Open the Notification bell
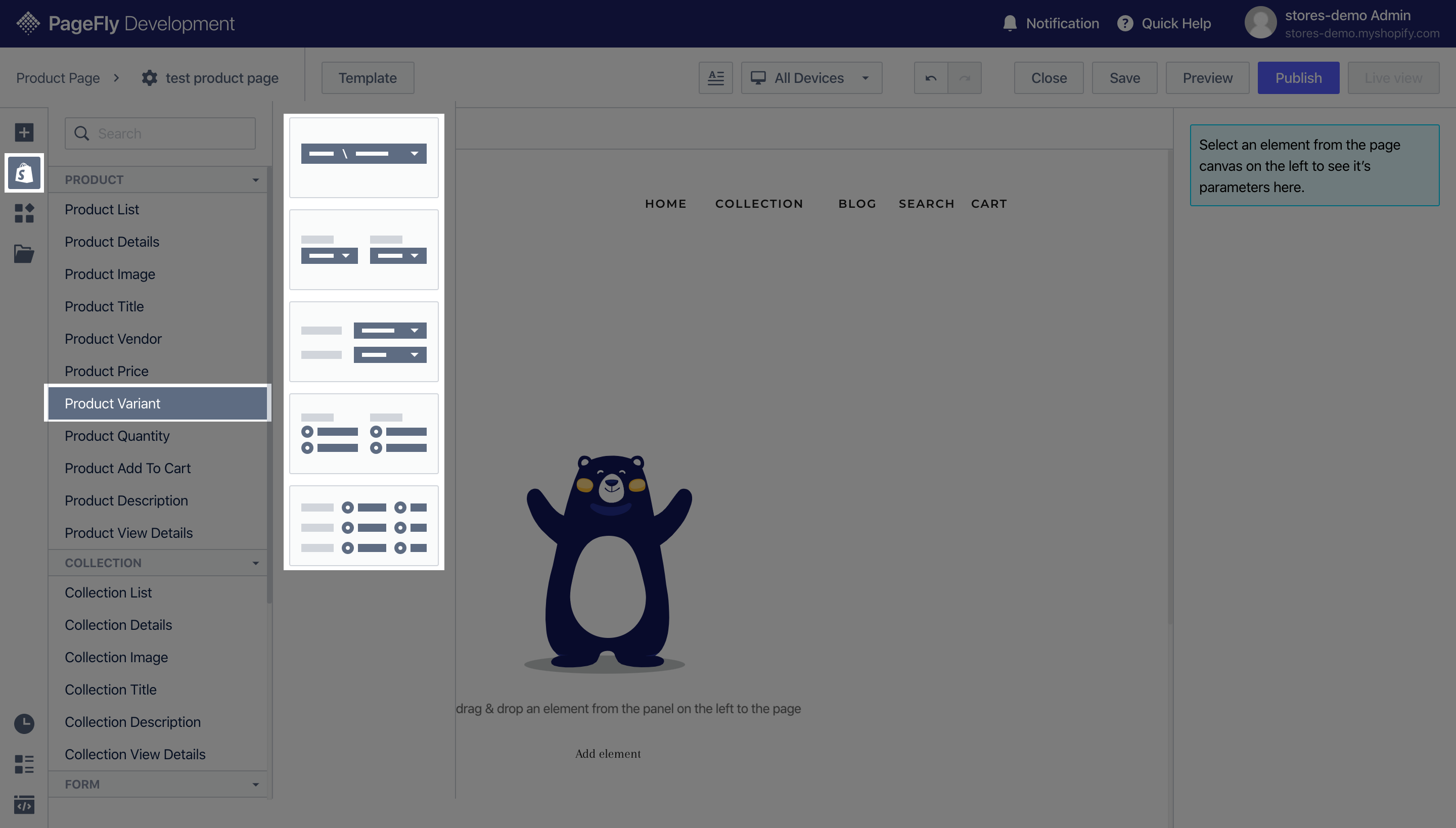This screenshot has height=828, width=1456. coord(1010,23)
